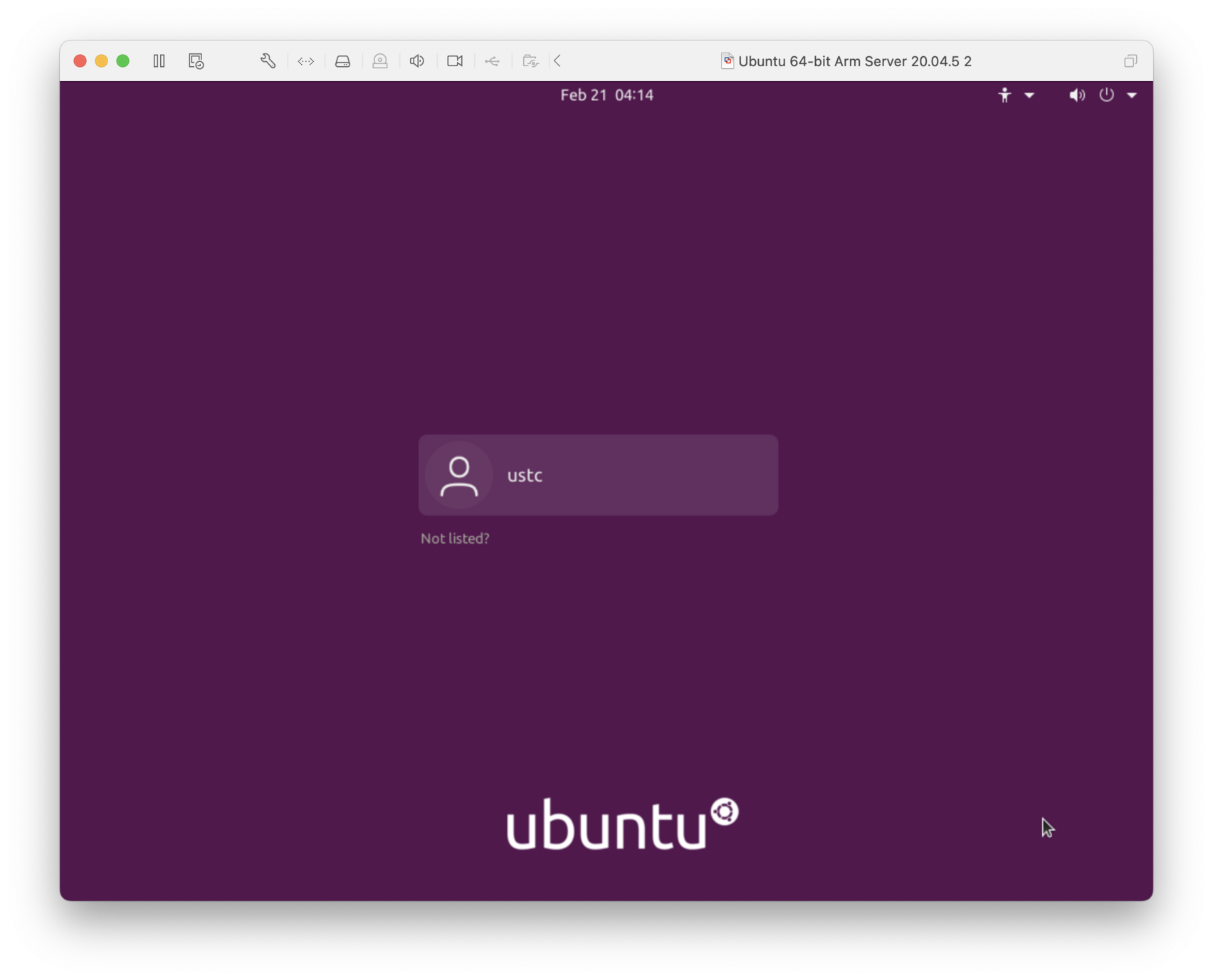Click the clock showing Feb 21 04:14

point(606,94)
